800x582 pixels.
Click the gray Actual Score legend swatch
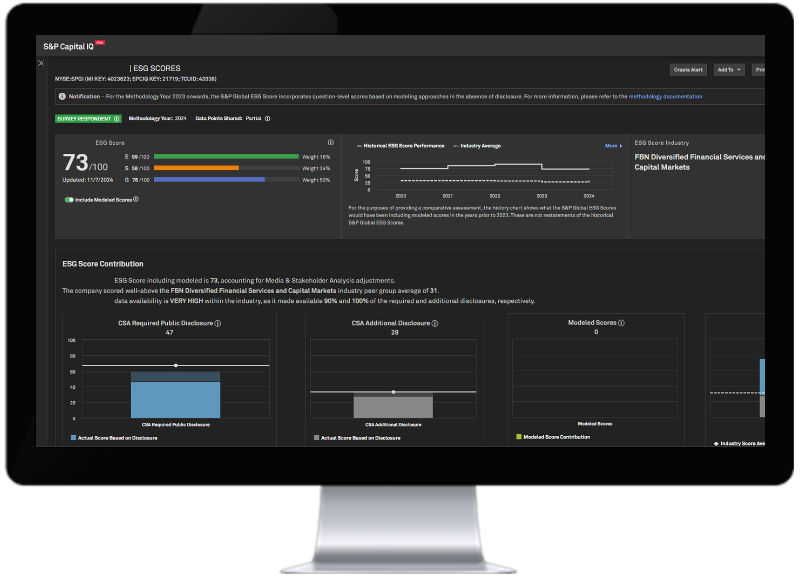pyautogui.click(x=316, y=438)
